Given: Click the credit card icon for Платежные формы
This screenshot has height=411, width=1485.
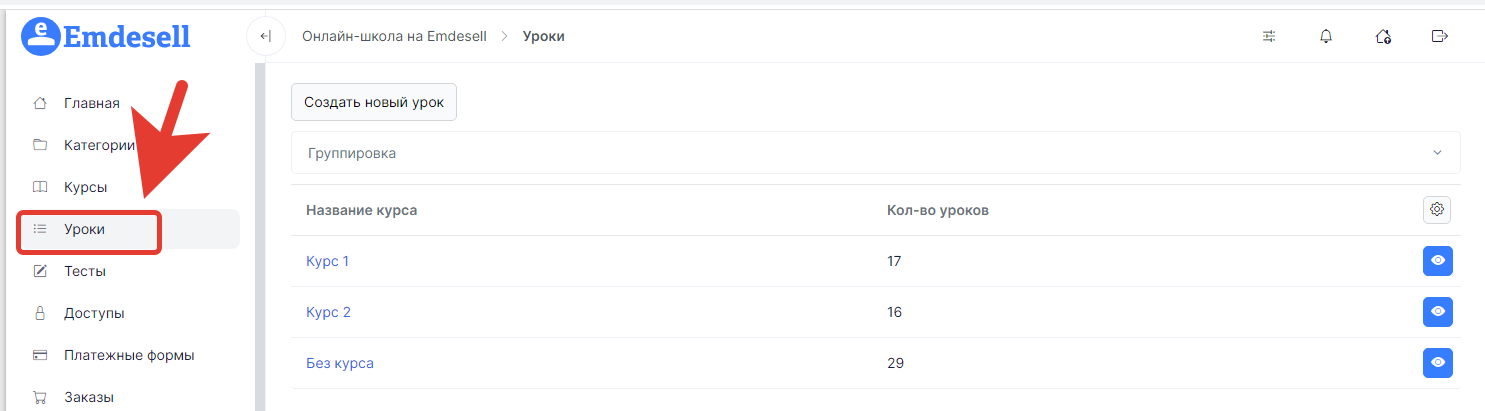Looking at the screenshot, I should (x=40, y=355).
